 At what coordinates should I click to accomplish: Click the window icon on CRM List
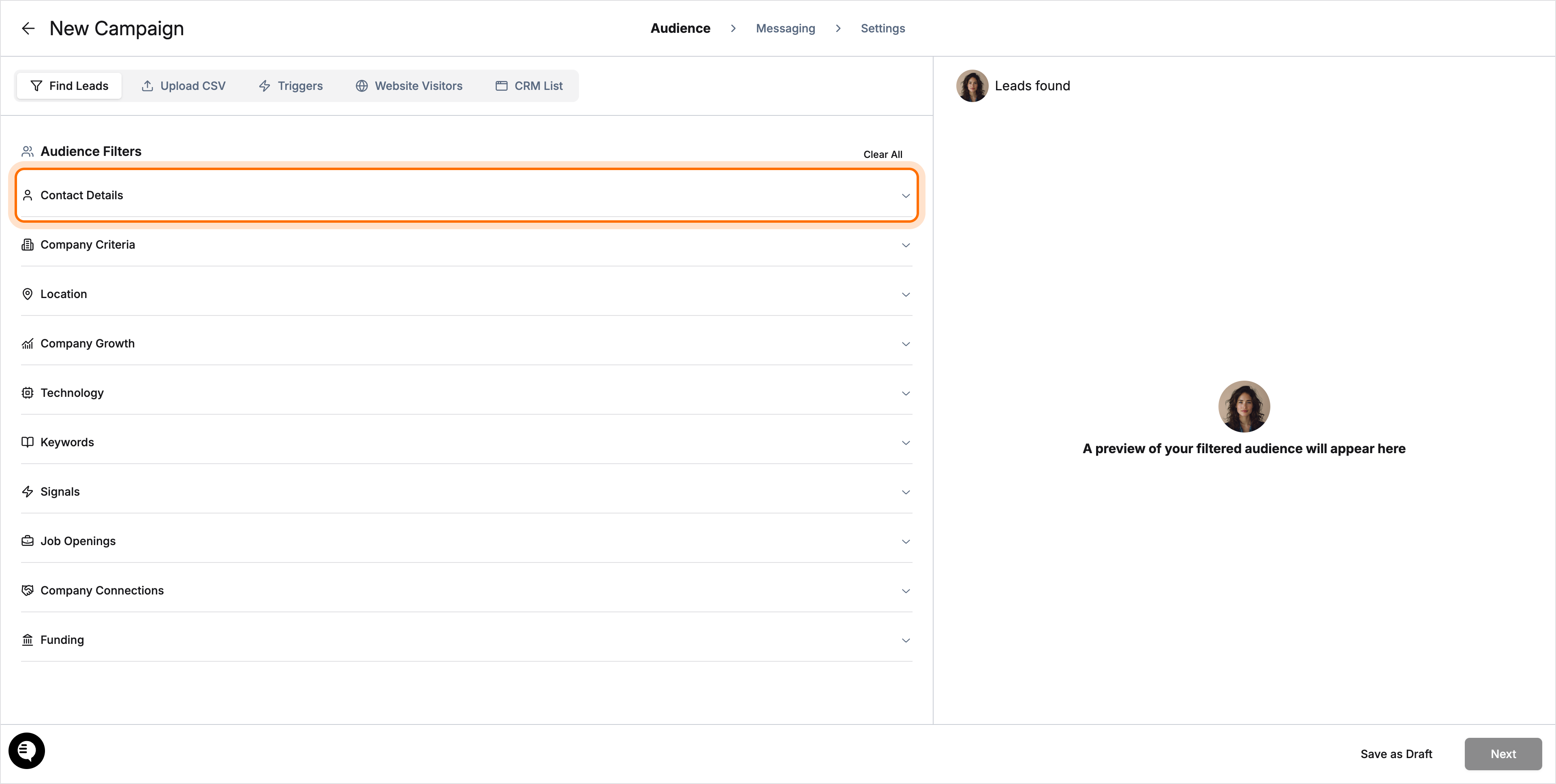(x=501, y=86)
